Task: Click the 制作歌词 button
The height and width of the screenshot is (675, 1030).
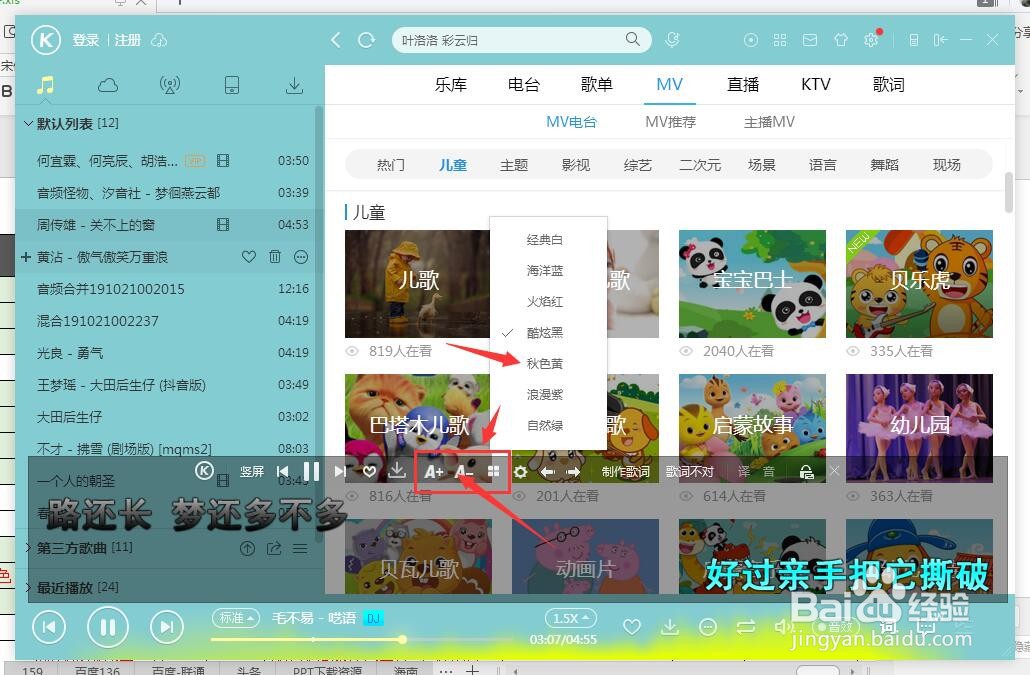Action: [x=626, y=470]
